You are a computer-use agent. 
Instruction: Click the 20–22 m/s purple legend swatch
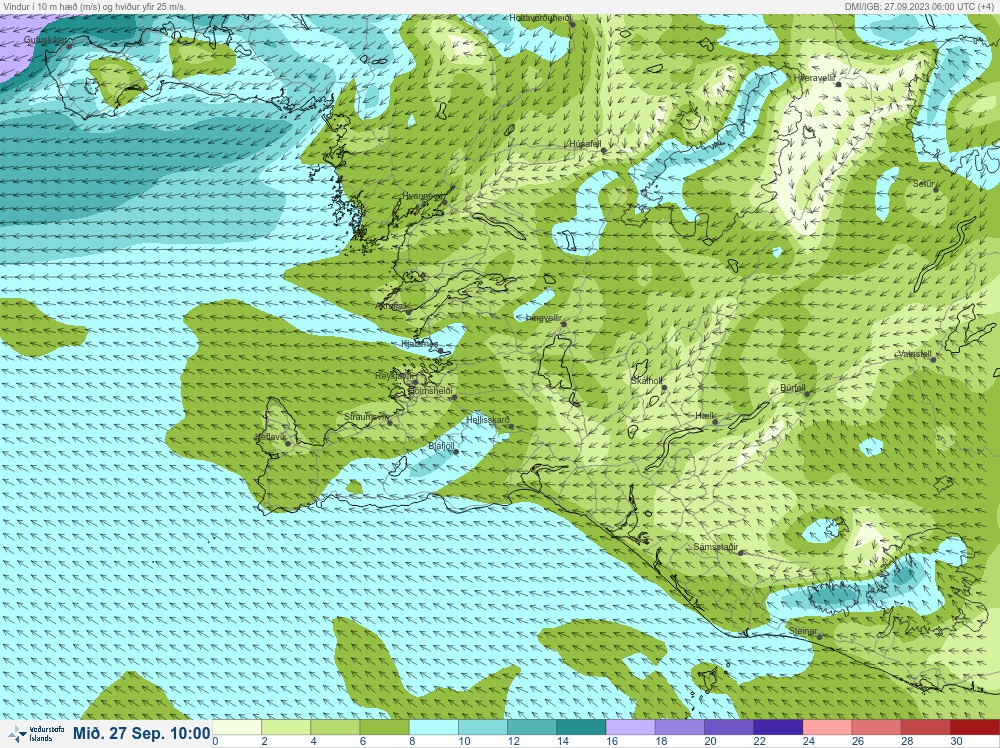coord(728,728)
